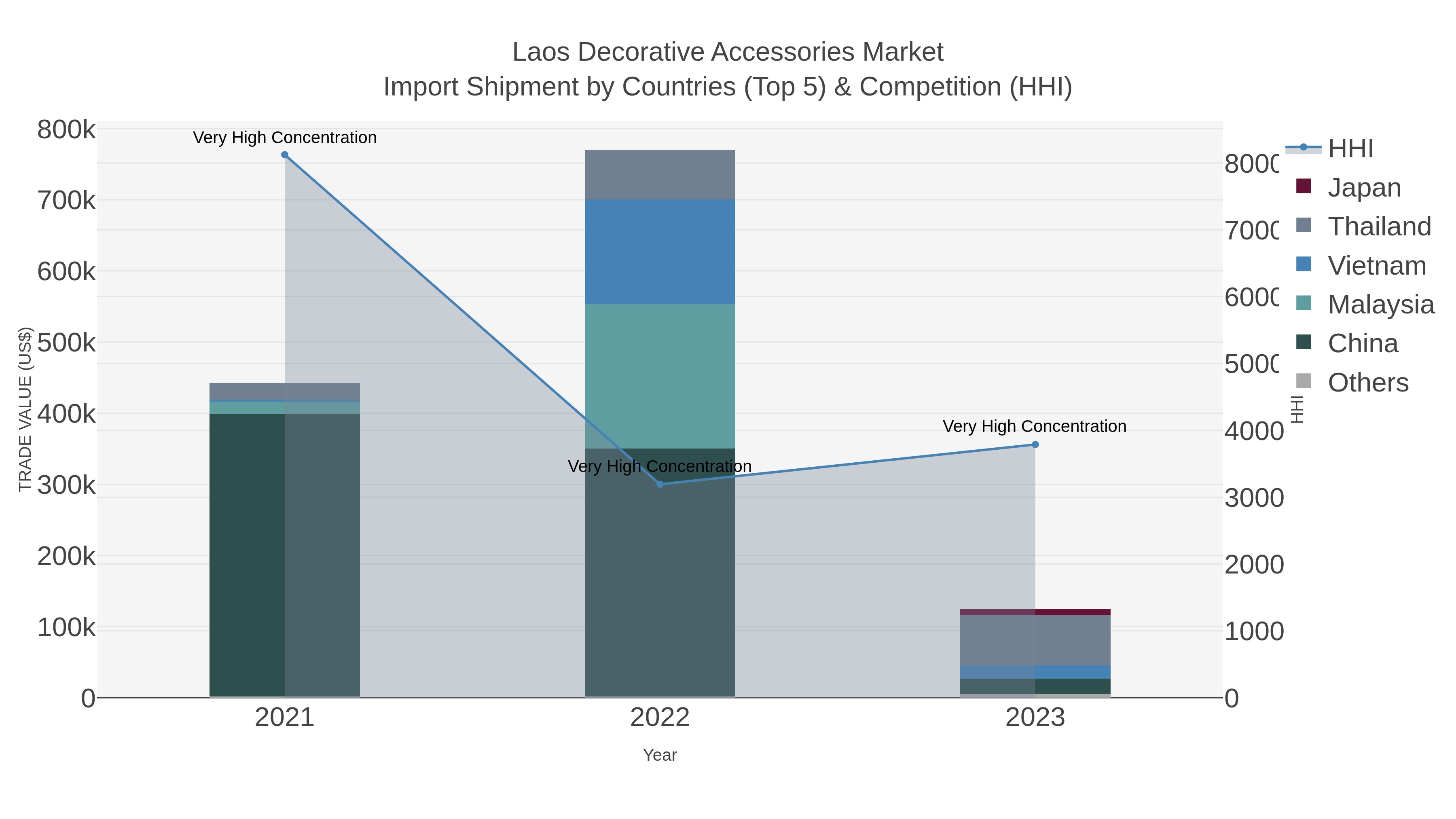This screenshot has height=819, width=1456.
Task: Toggle the Malaysia legend entry
Action: click(x=1365, y=304)
